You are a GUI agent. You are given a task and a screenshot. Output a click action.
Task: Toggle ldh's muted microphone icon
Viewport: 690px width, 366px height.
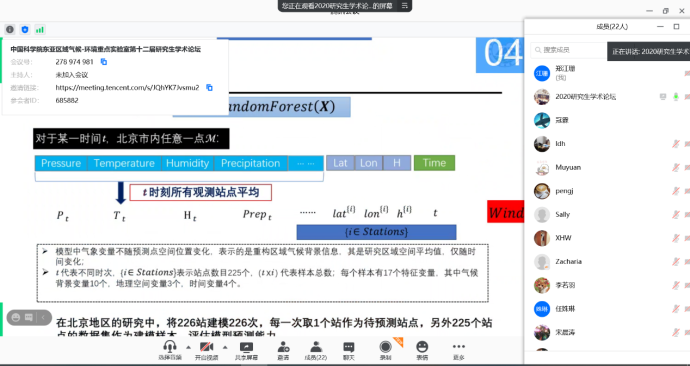click(x=675, y=144)
